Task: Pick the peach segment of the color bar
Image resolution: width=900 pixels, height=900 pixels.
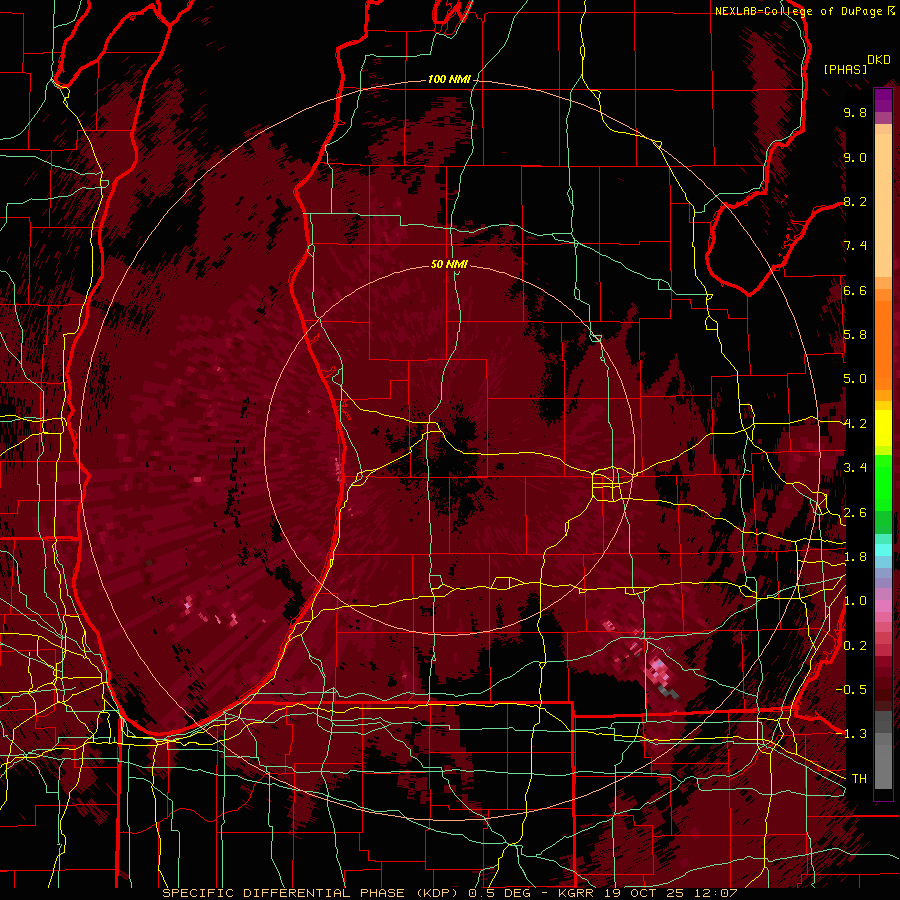Action: tap(883, 205)
